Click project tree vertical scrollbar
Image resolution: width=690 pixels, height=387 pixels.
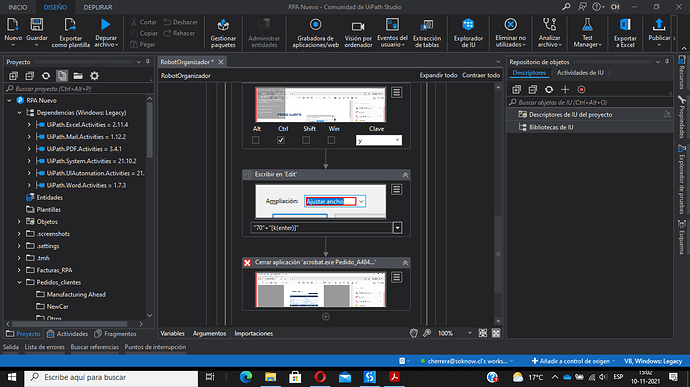click(x=150, y=130)
